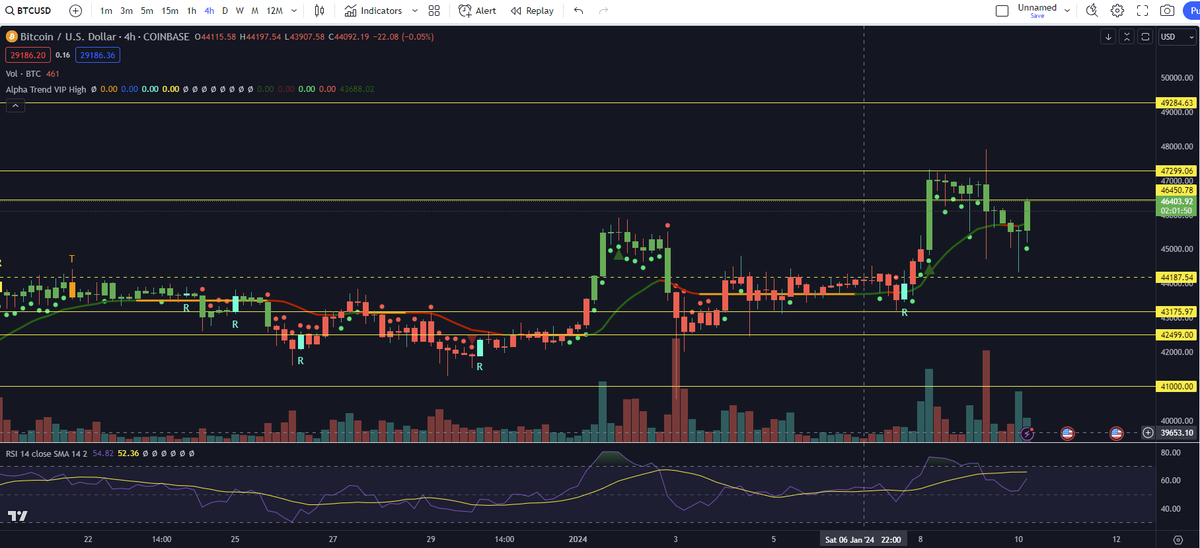Screen dimensions: 1200x548
Task: Click the purple lightning event marker
Action: [x=1029, y=433]
